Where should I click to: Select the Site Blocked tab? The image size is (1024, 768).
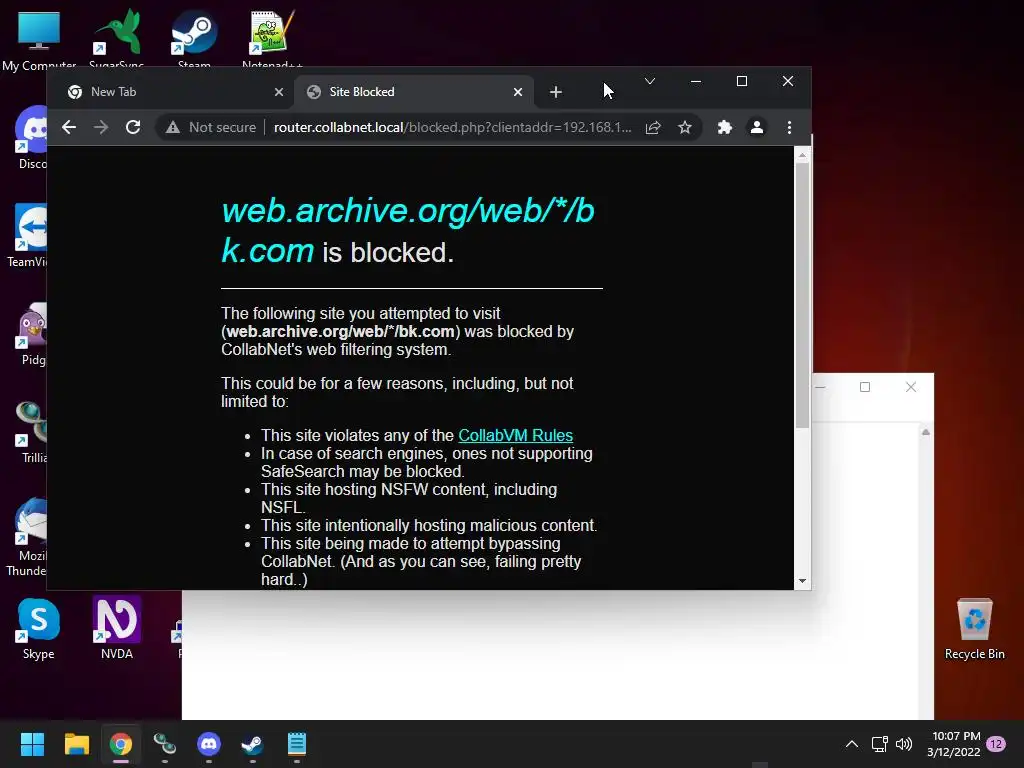click(414, 92)
